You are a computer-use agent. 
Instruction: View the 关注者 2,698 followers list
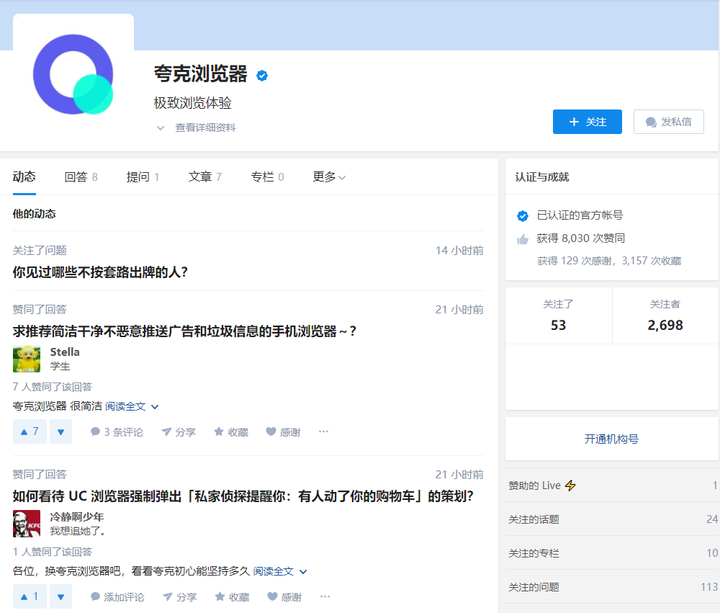click(x=665, y=315)
